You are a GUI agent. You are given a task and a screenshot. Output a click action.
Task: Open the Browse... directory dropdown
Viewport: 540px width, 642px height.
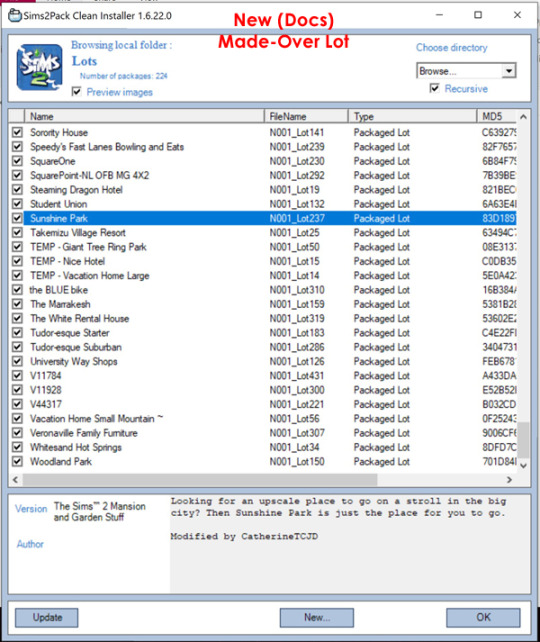pyautogui.click(x=508, y=71)
